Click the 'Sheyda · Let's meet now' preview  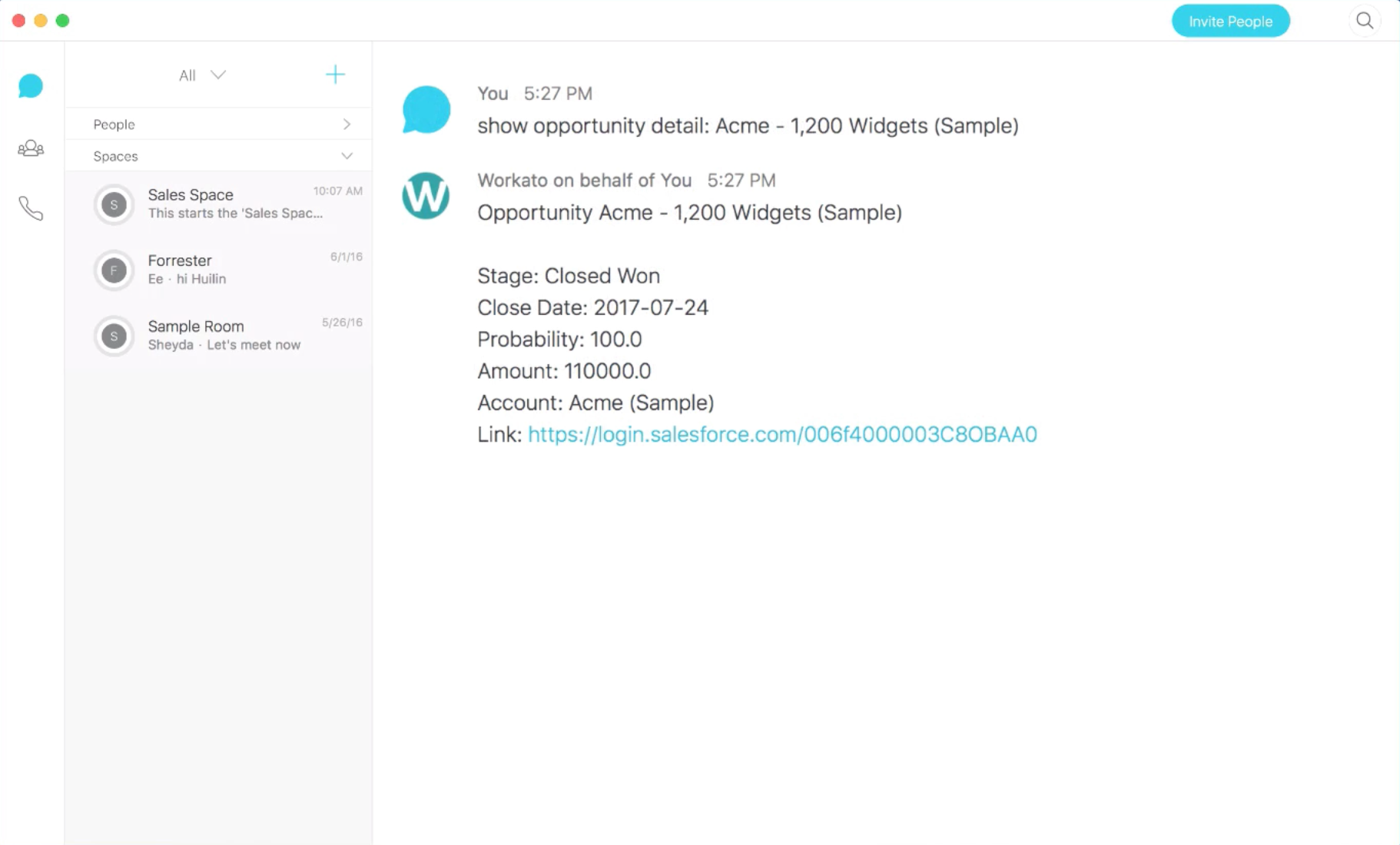[x=224, y=345]
